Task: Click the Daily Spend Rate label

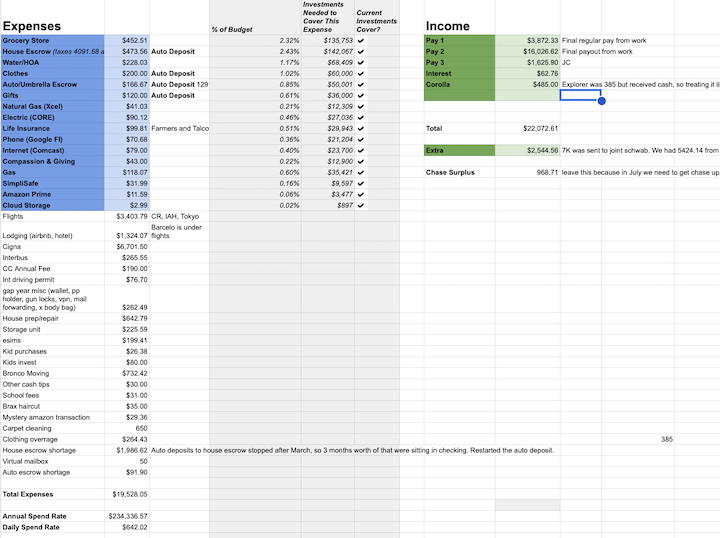Action: click(52, 527)
